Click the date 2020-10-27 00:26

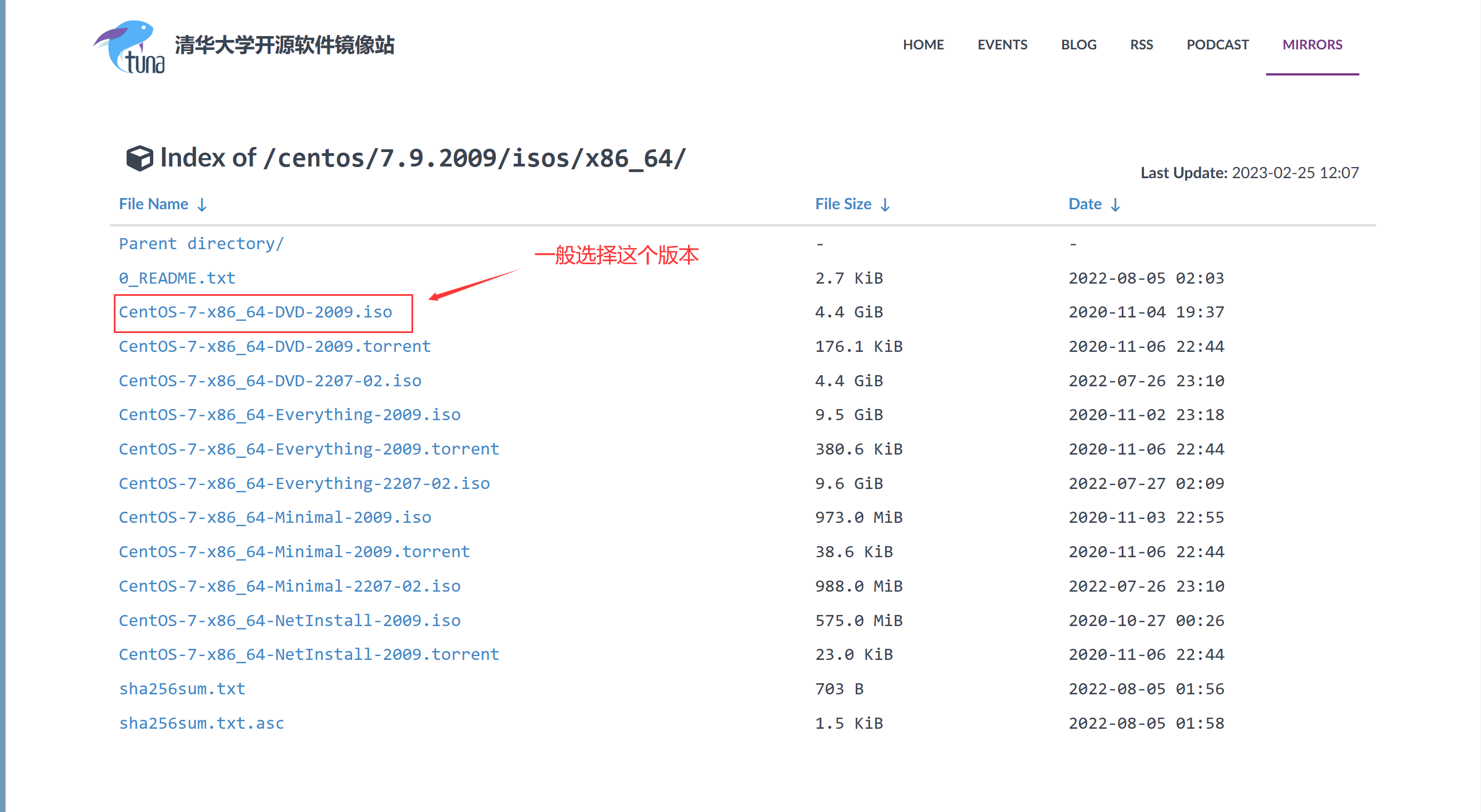tap(1146, 621)
